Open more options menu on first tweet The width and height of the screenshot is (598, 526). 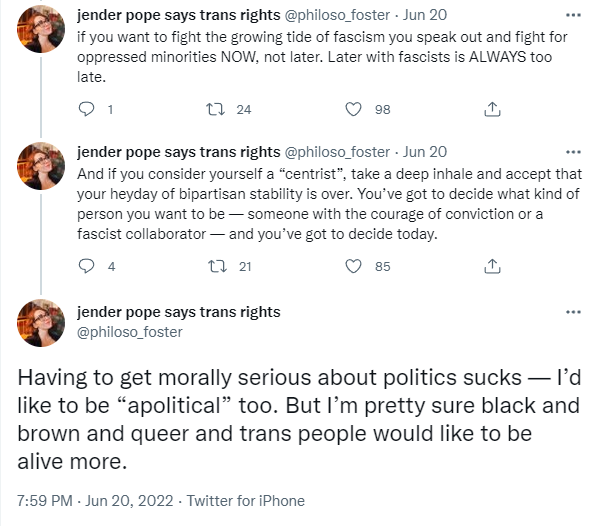pos(573,15)
